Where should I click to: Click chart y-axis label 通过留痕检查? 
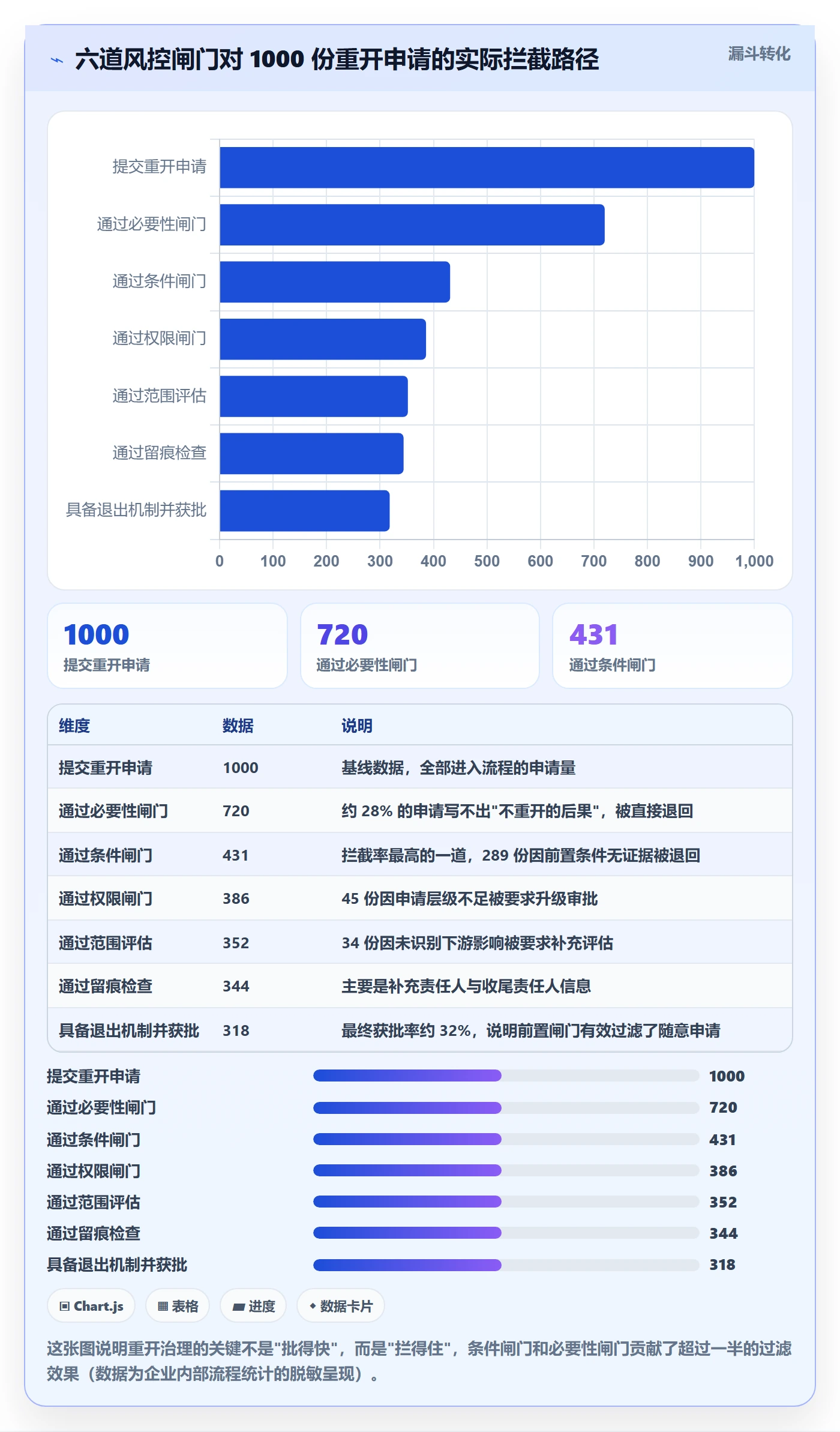[160, 453]
